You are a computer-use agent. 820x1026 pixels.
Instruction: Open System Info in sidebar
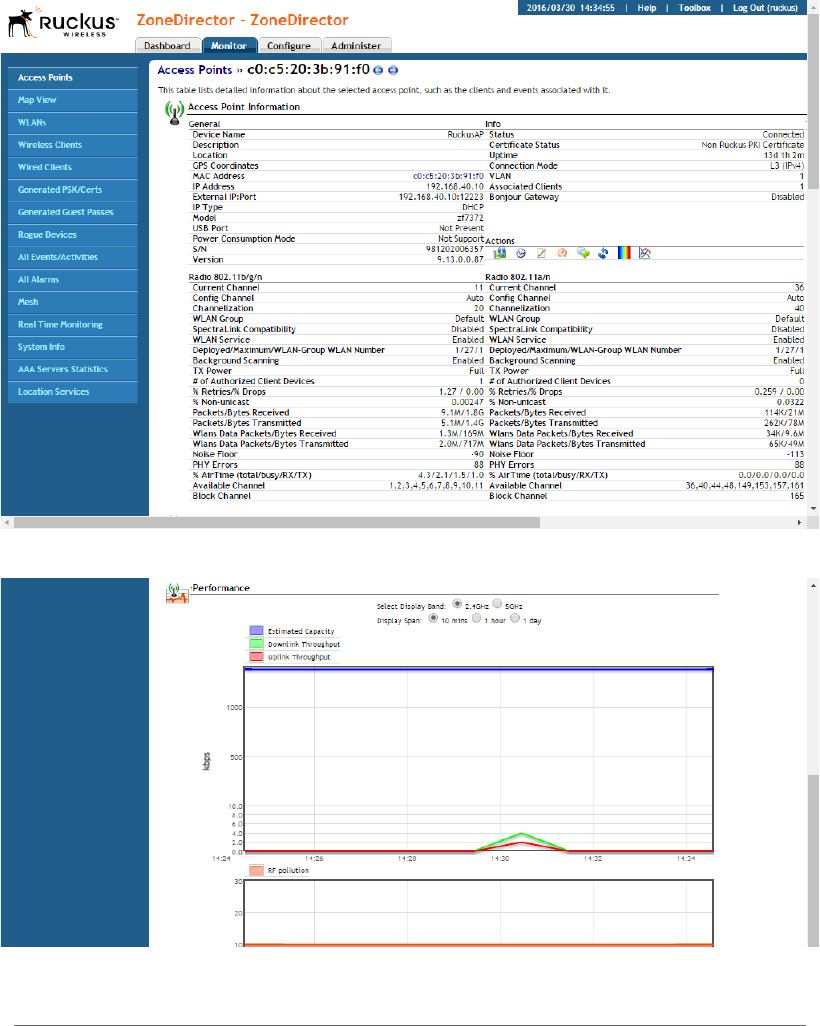[x=73, y=347]
